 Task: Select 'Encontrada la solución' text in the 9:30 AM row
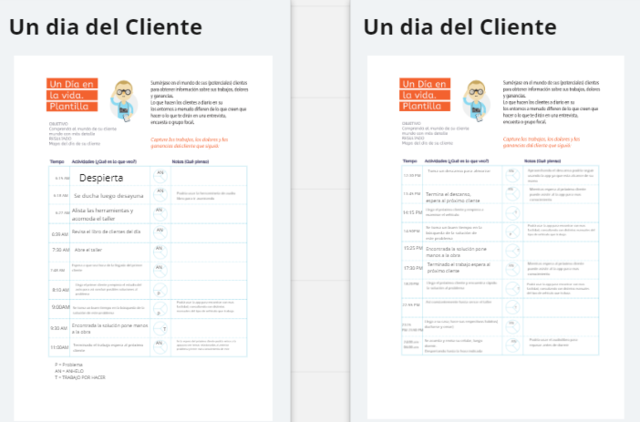[110, 329]
